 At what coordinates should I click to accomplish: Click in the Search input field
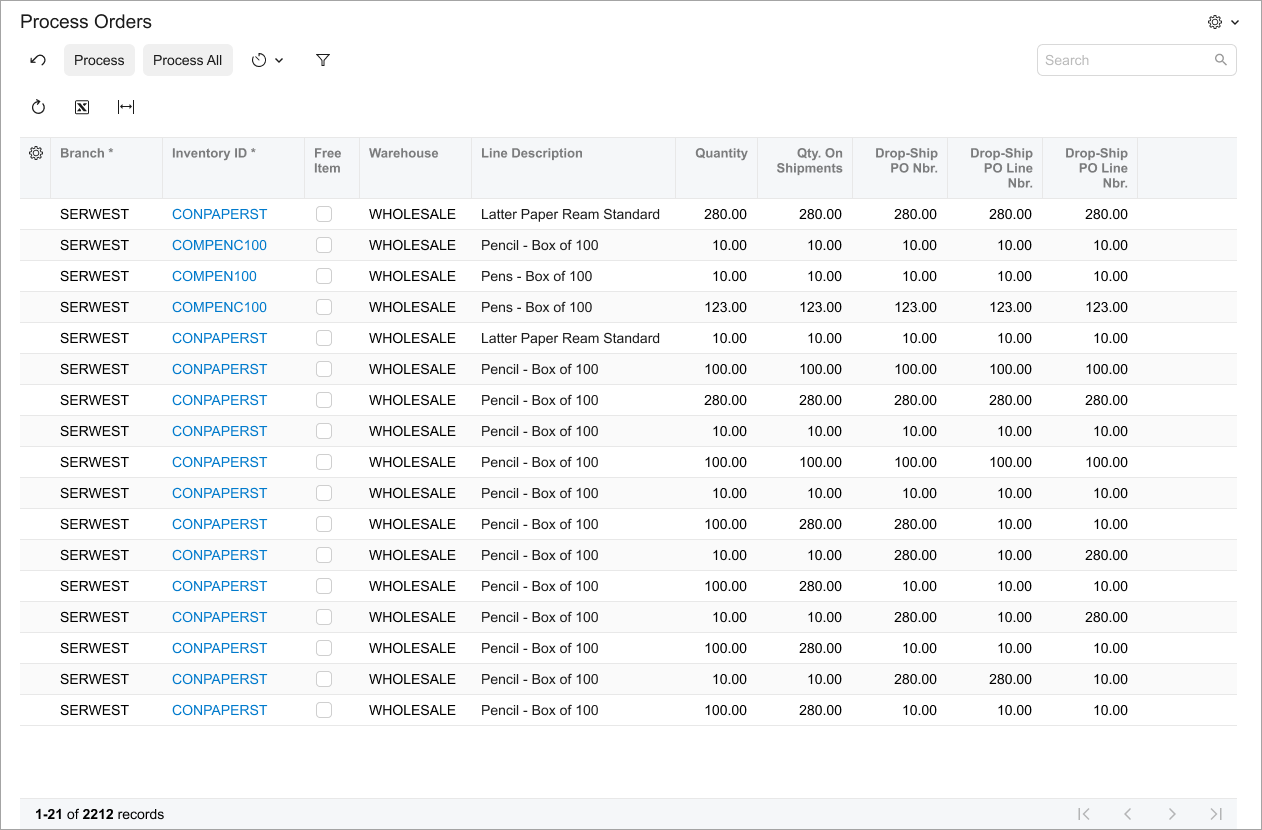[1125, 60]
